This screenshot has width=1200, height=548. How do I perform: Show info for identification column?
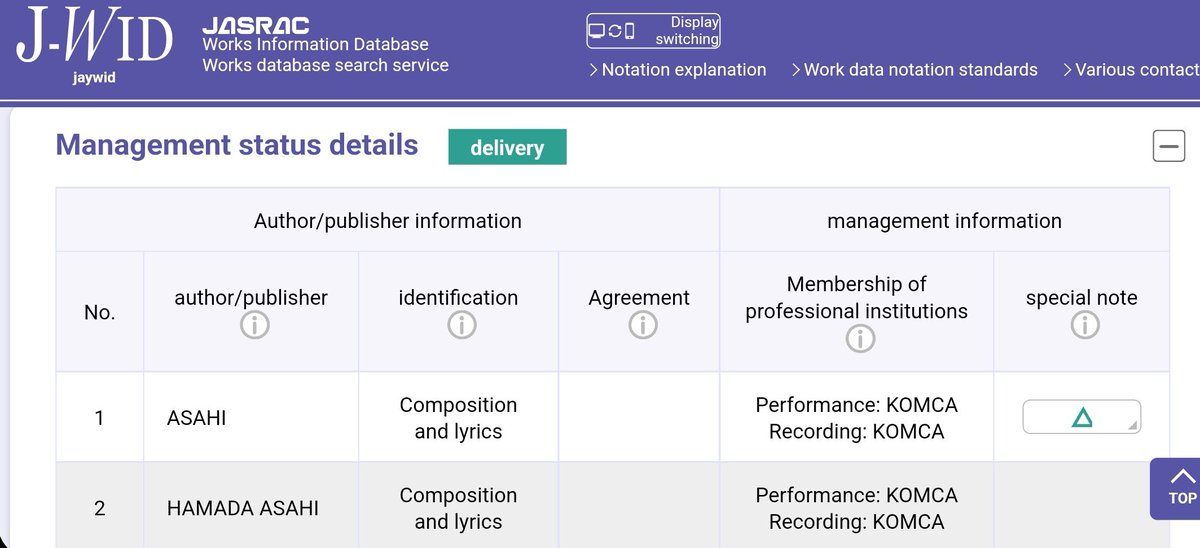click(461, 325)
